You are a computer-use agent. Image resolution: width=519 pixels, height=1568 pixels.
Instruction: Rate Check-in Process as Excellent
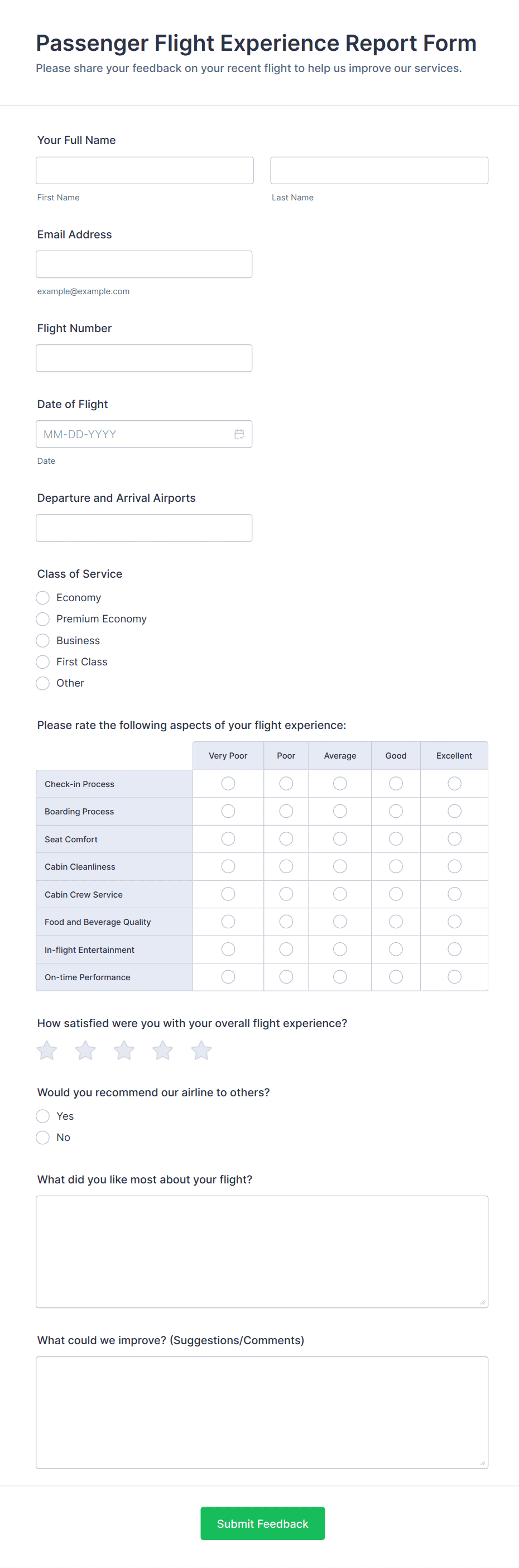click(x=454, y=783)
